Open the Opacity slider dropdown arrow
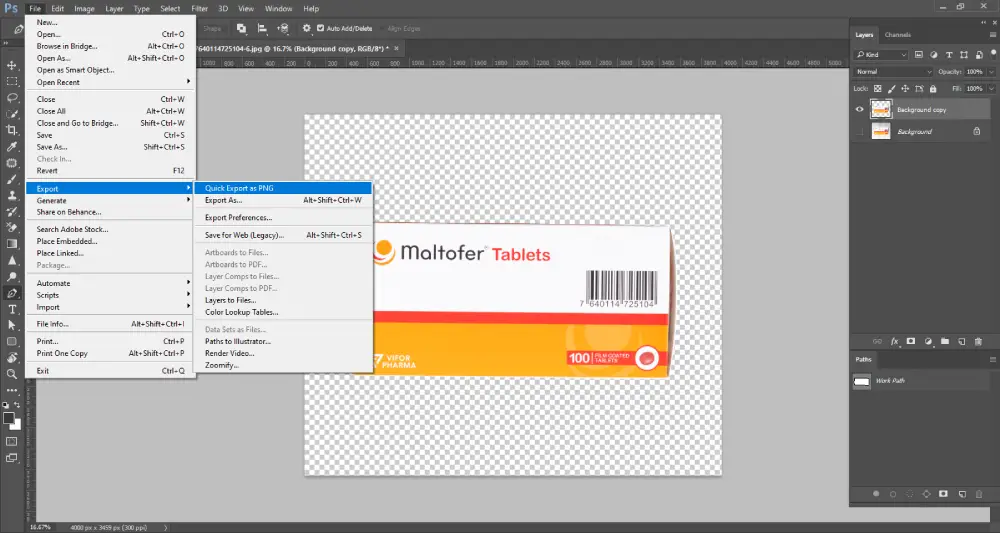 [992, 72]
